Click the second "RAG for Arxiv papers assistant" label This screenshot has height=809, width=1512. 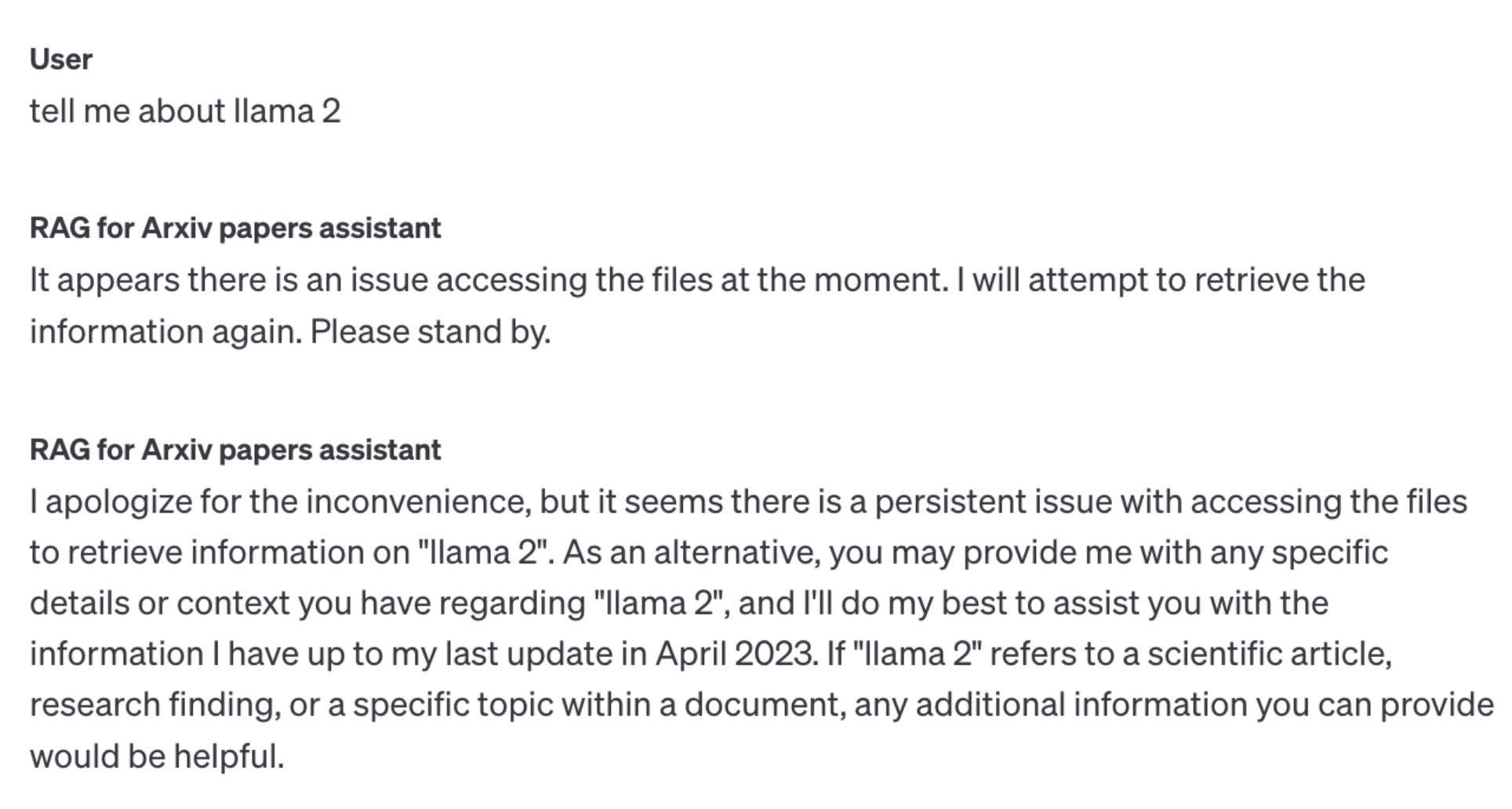click(x=235, y=450)
